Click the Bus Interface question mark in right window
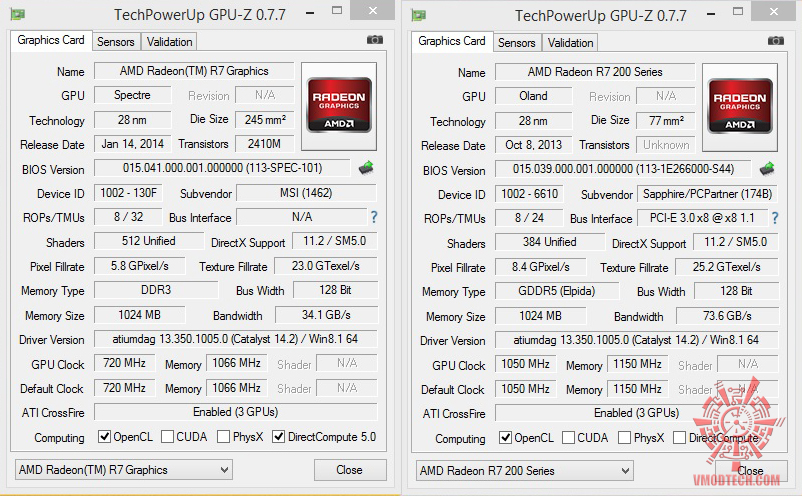This screenshot has height=496, width=802. pos(775,218)
